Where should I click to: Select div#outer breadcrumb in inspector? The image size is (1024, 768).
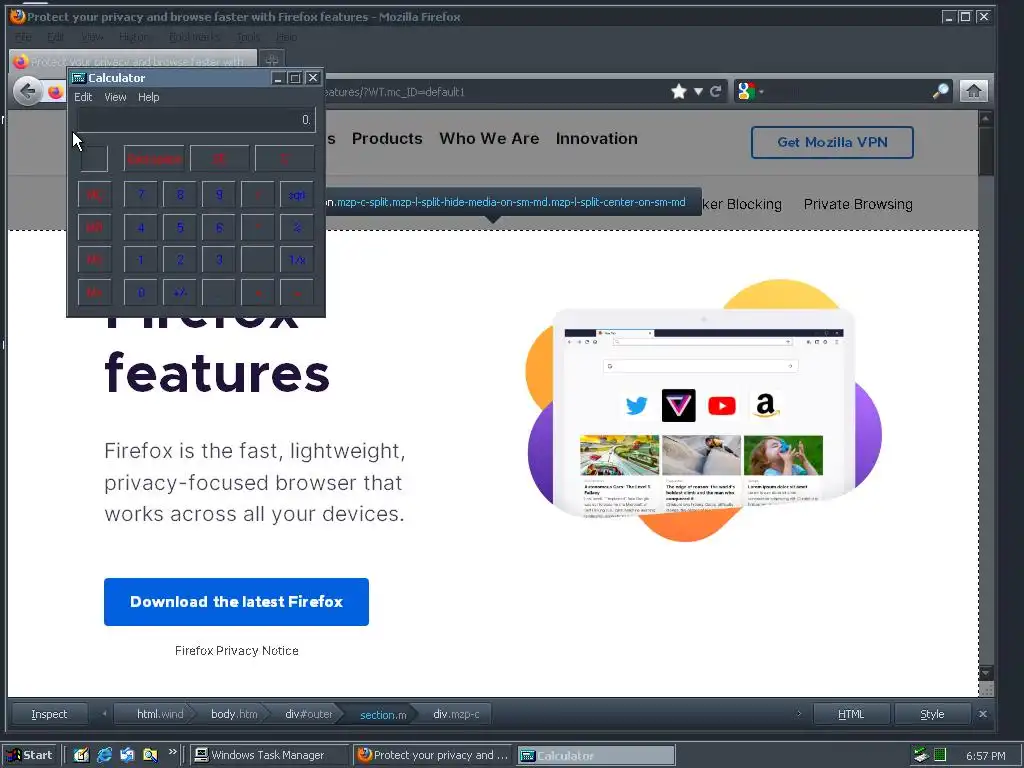pos(308,714)
